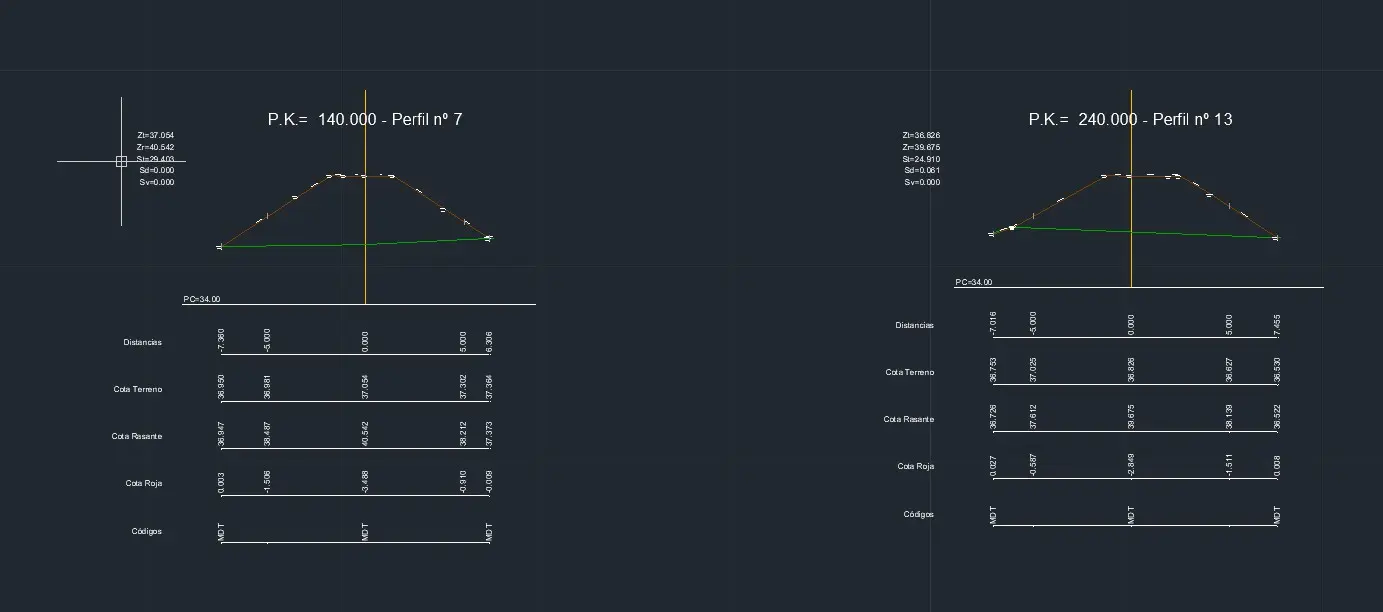The height and width of the screenshot is (612, 1383).
Task: Click the -3.488 Cota Roja value
Action: 365,482
